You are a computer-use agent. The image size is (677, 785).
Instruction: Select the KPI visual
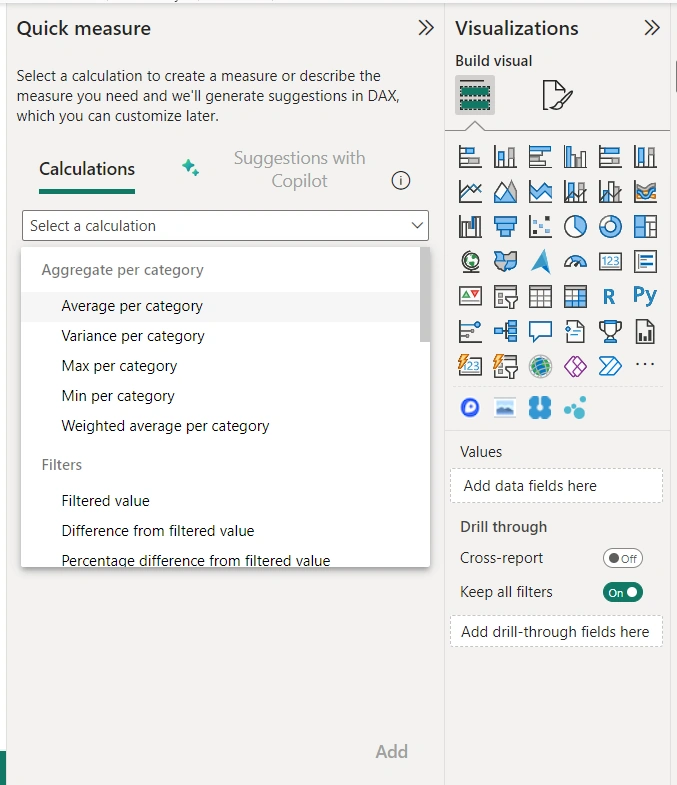click(470, 296)
